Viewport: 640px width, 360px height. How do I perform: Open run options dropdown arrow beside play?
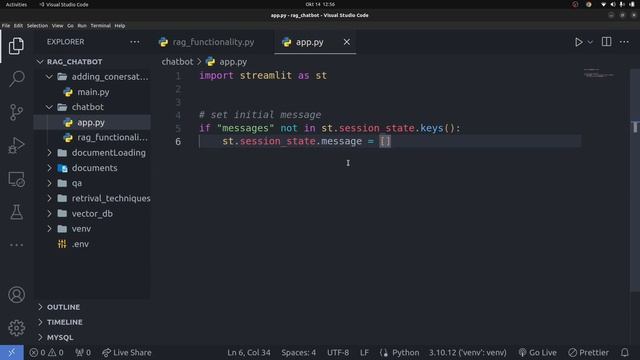(x=590, y=42)
